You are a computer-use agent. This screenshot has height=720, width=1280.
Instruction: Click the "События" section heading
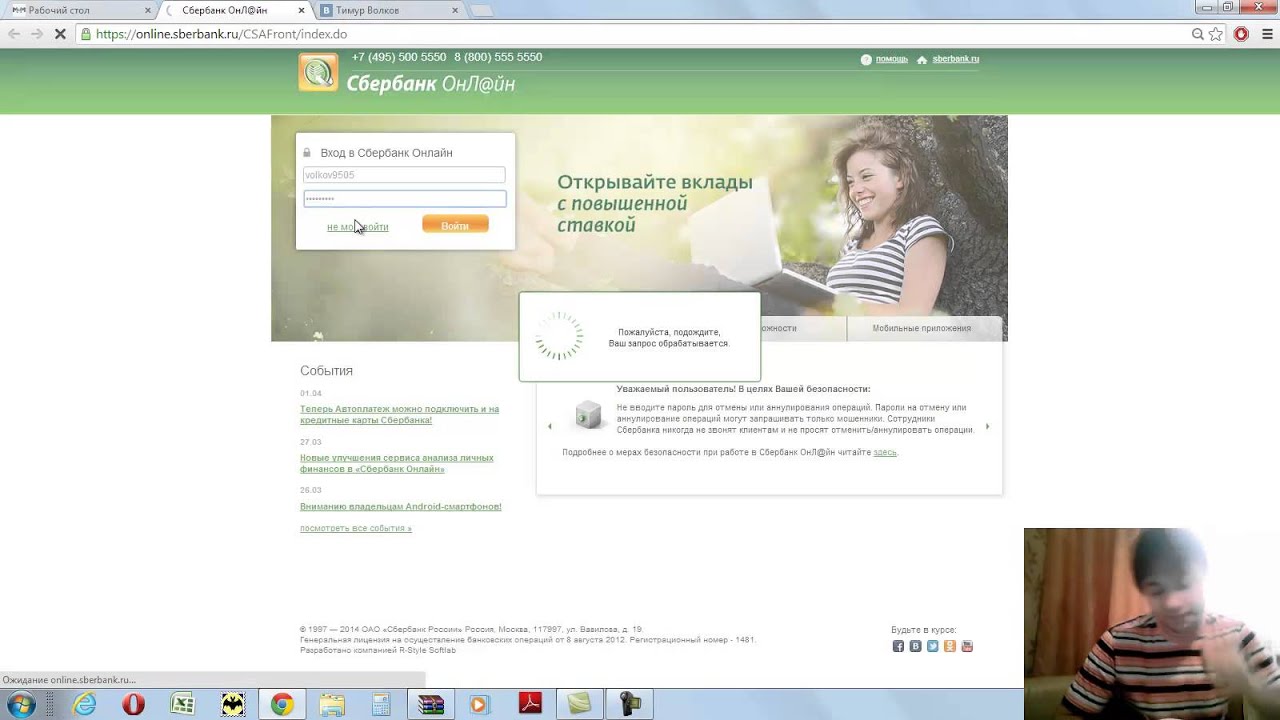click(x=326, y=371)
